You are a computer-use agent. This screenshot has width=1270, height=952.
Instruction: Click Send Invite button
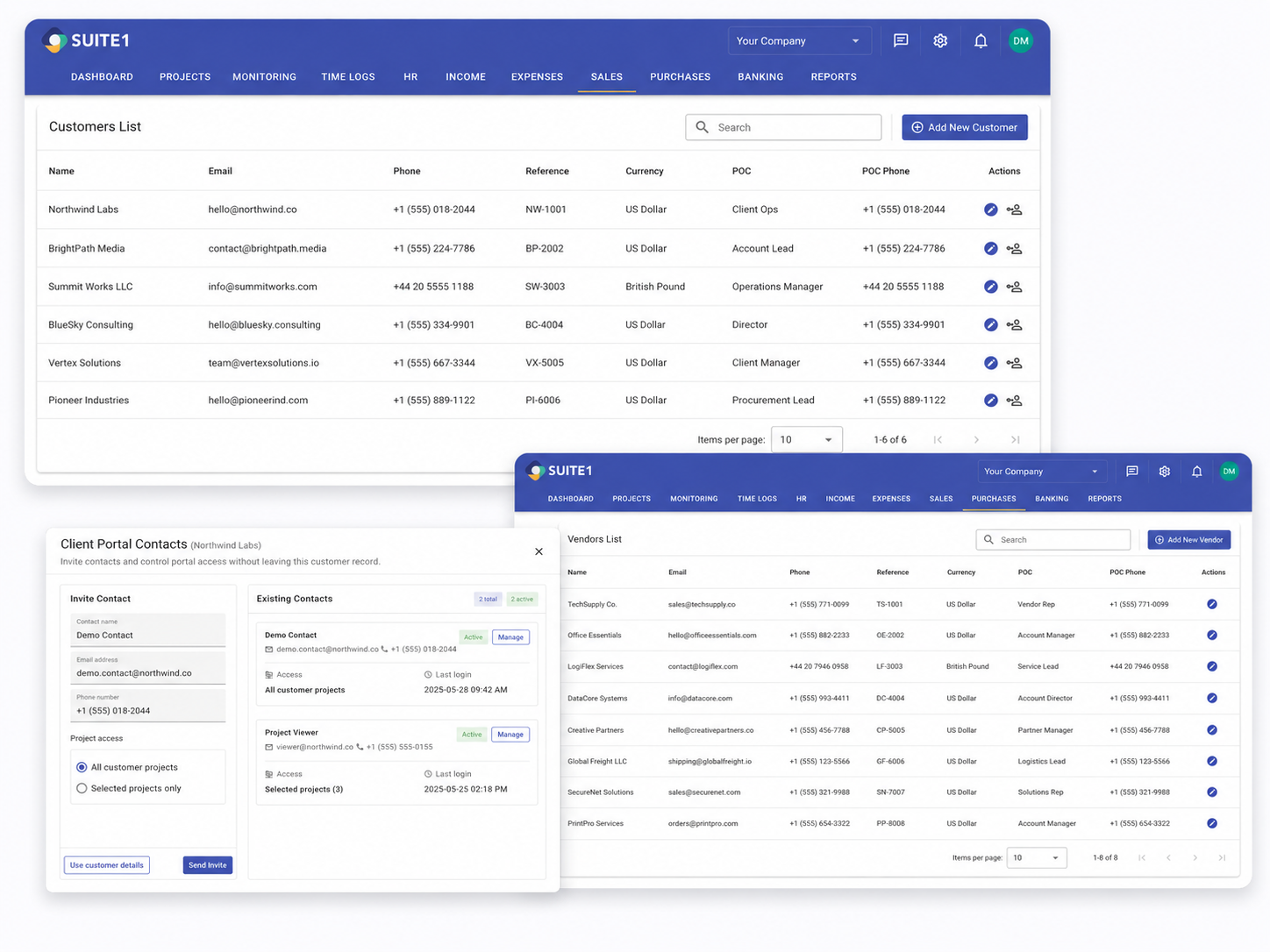(208, 865)
